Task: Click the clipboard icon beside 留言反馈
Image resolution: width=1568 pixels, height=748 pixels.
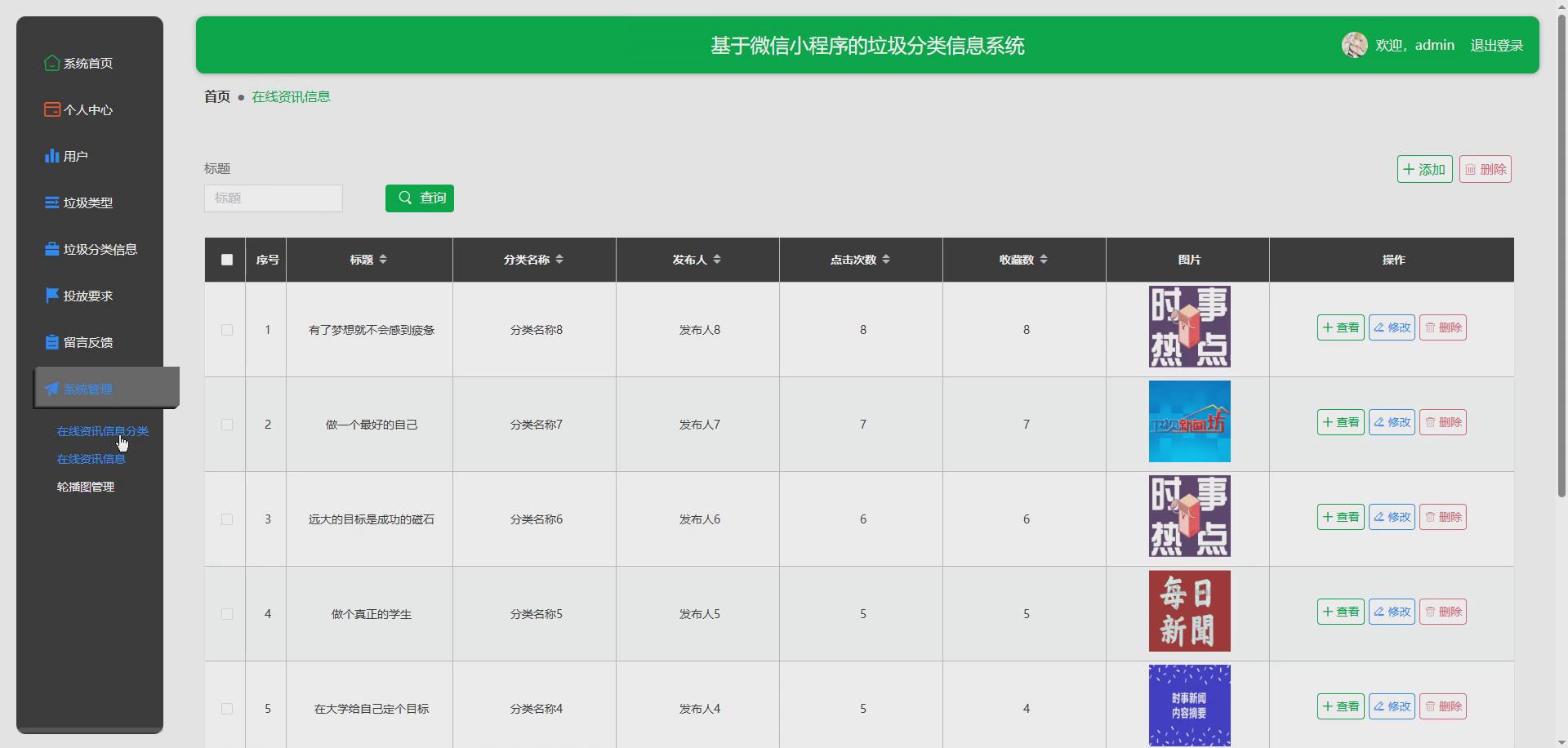Action: point(51,342)
